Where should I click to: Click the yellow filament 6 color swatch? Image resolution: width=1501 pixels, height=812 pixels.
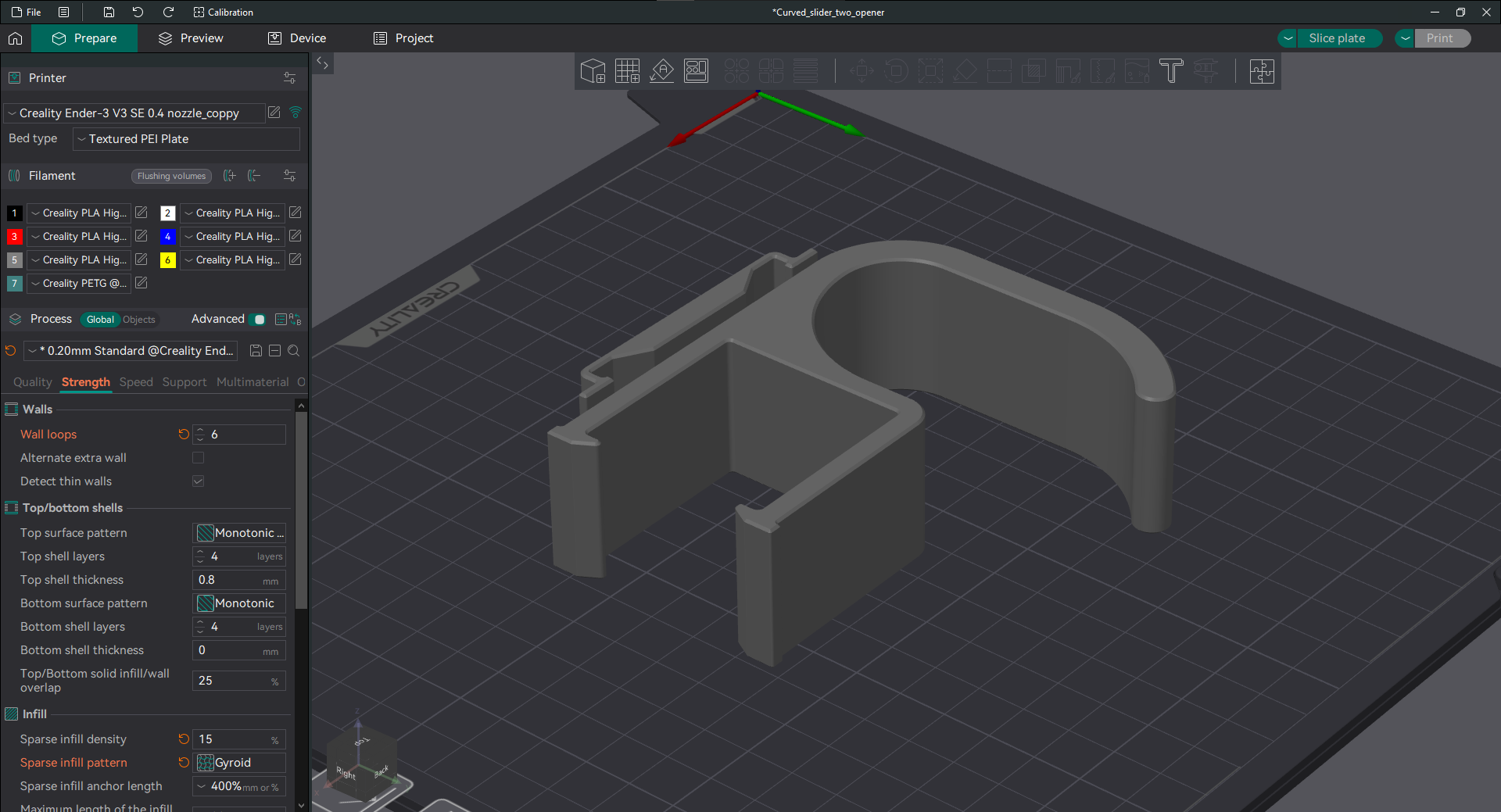[167, 259]
